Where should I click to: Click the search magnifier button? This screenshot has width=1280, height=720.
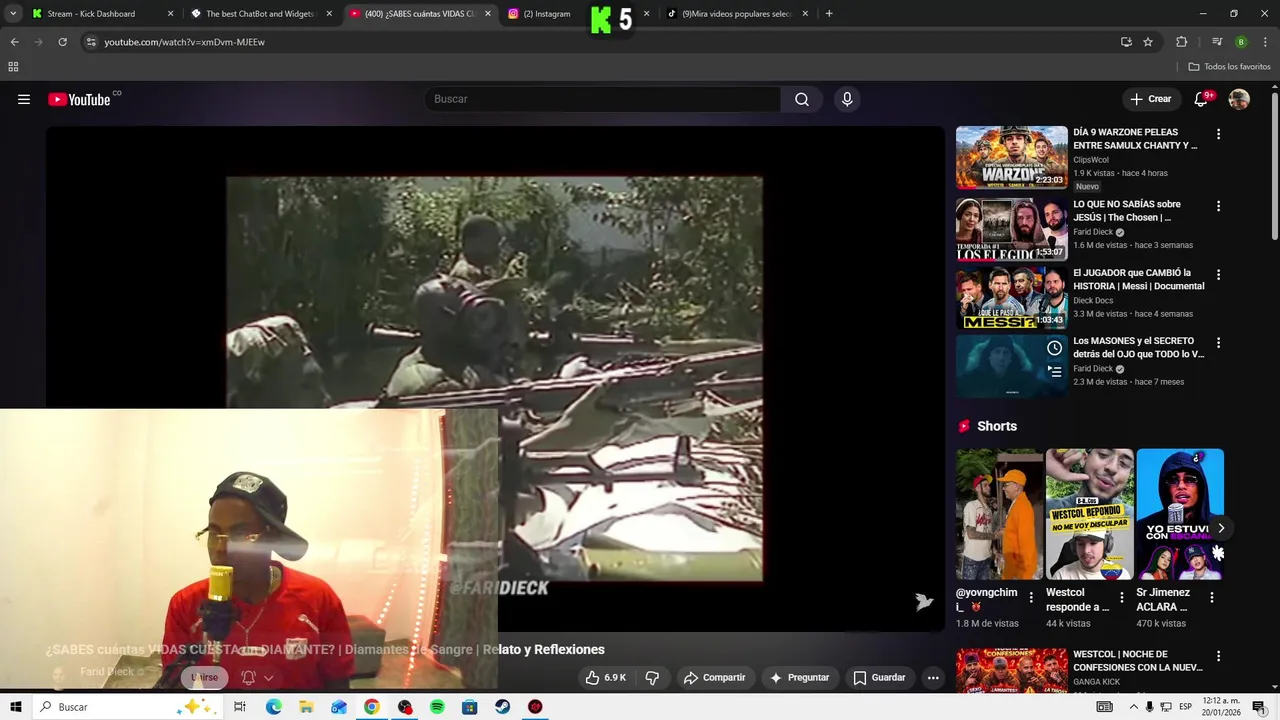[x=802, y=99]
